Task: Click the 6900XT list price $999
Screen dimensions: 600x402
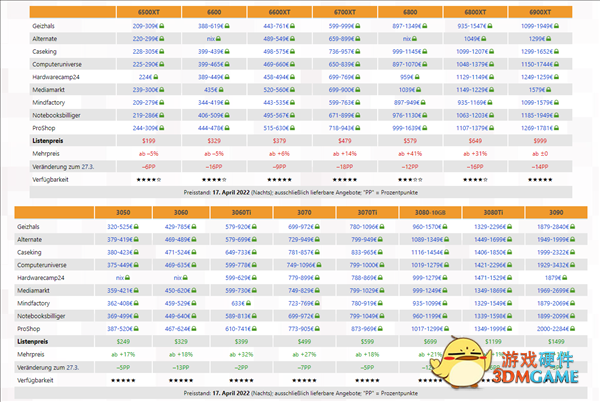Action: click(x=540, y=141)
